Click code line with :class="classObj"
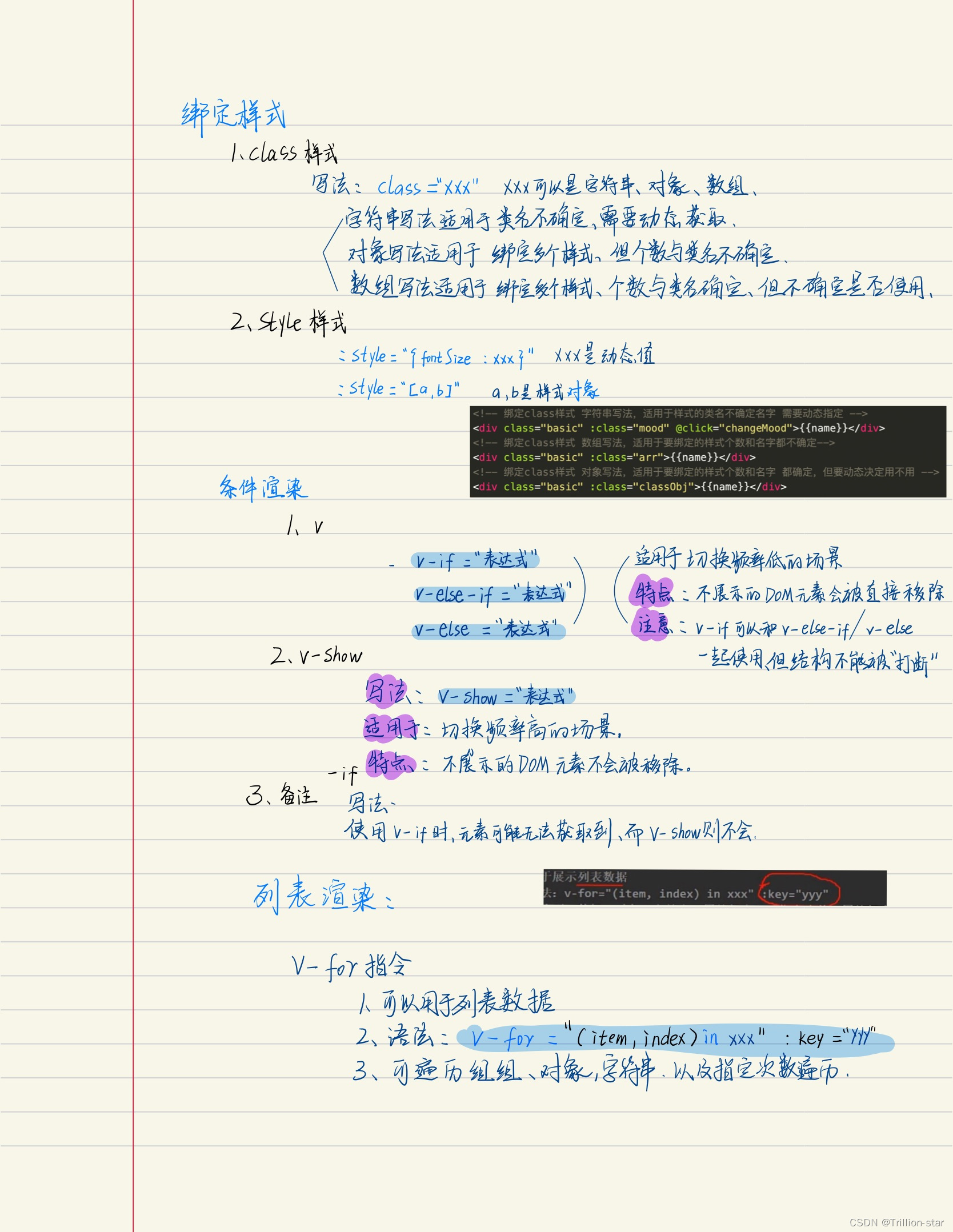 pos(629,487)
